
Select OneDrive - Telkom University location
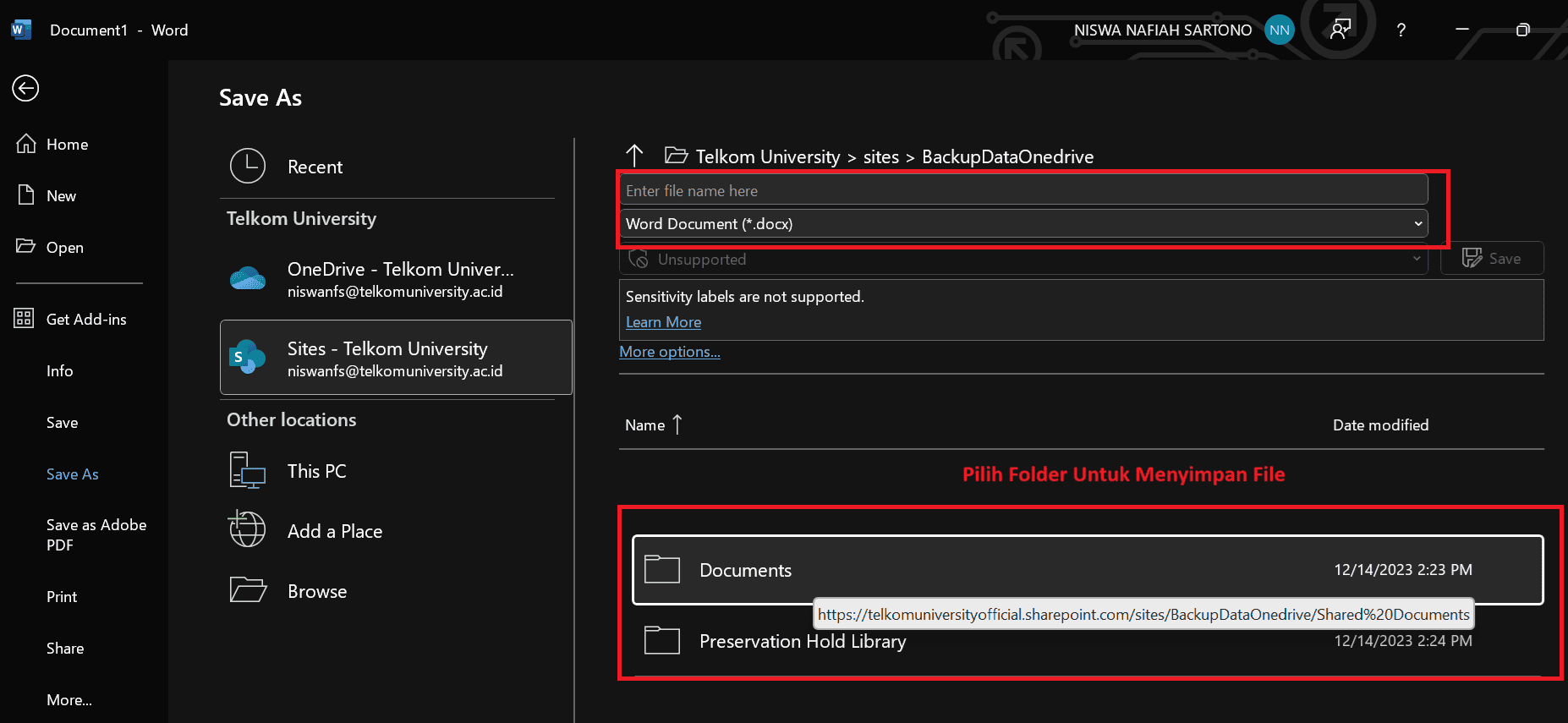coord(396,279)
